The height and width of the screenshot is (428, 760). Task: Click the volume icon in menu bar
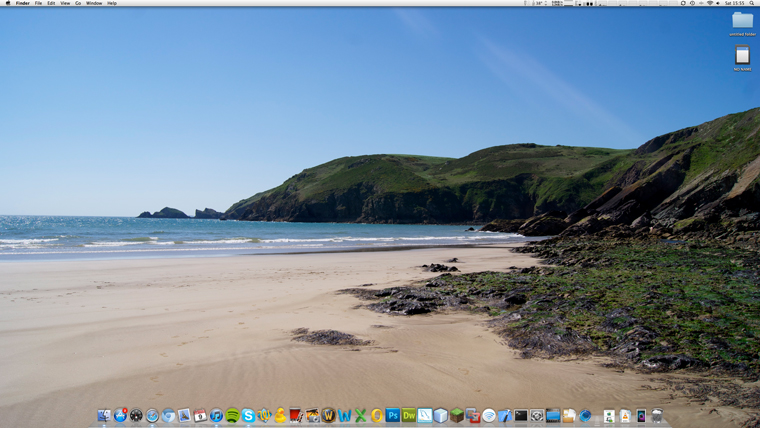click(718, 3)
